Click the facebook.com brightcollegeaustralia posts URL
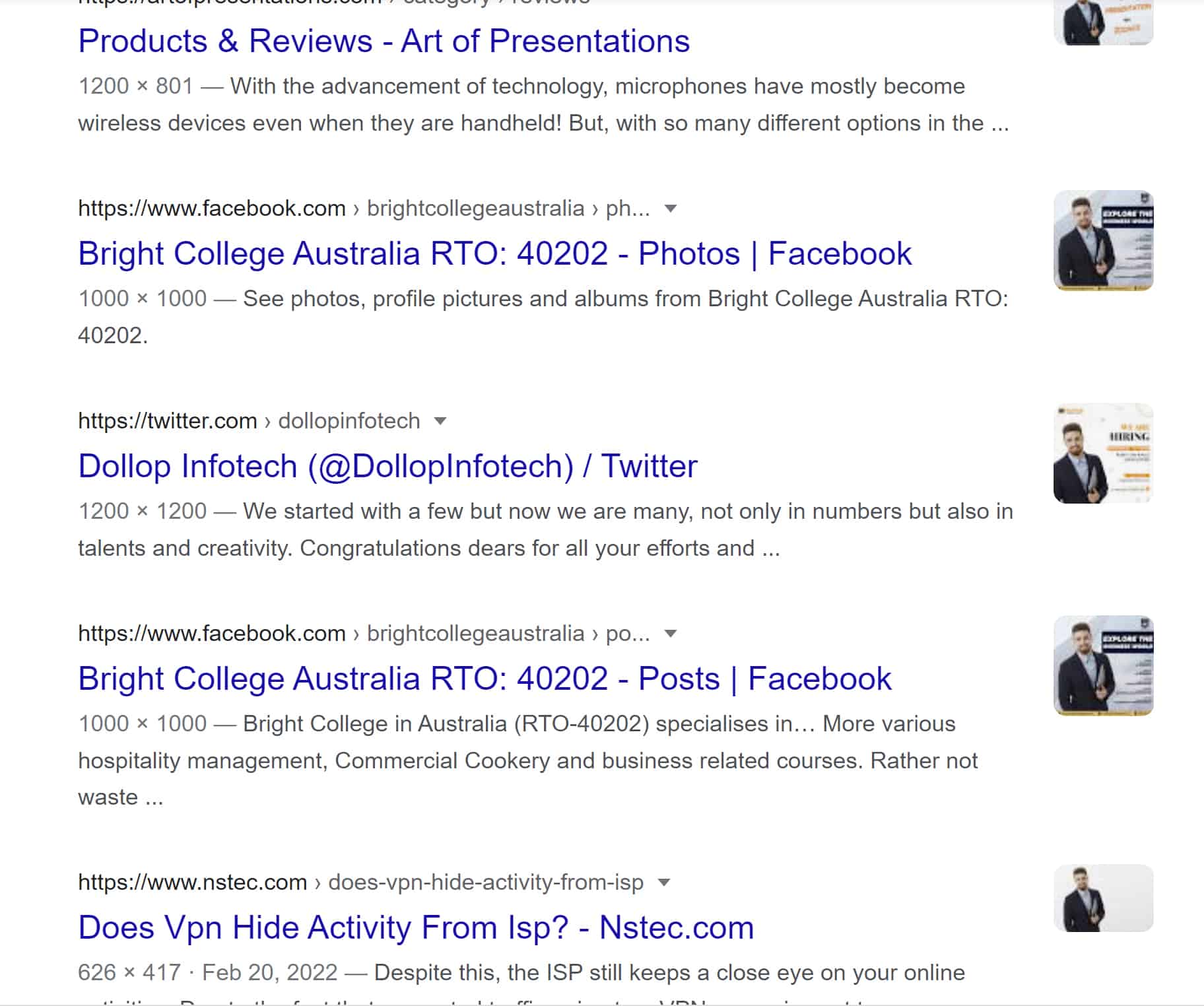The width and height of the screenshot is (1204, 1006). tap(363, 634)
